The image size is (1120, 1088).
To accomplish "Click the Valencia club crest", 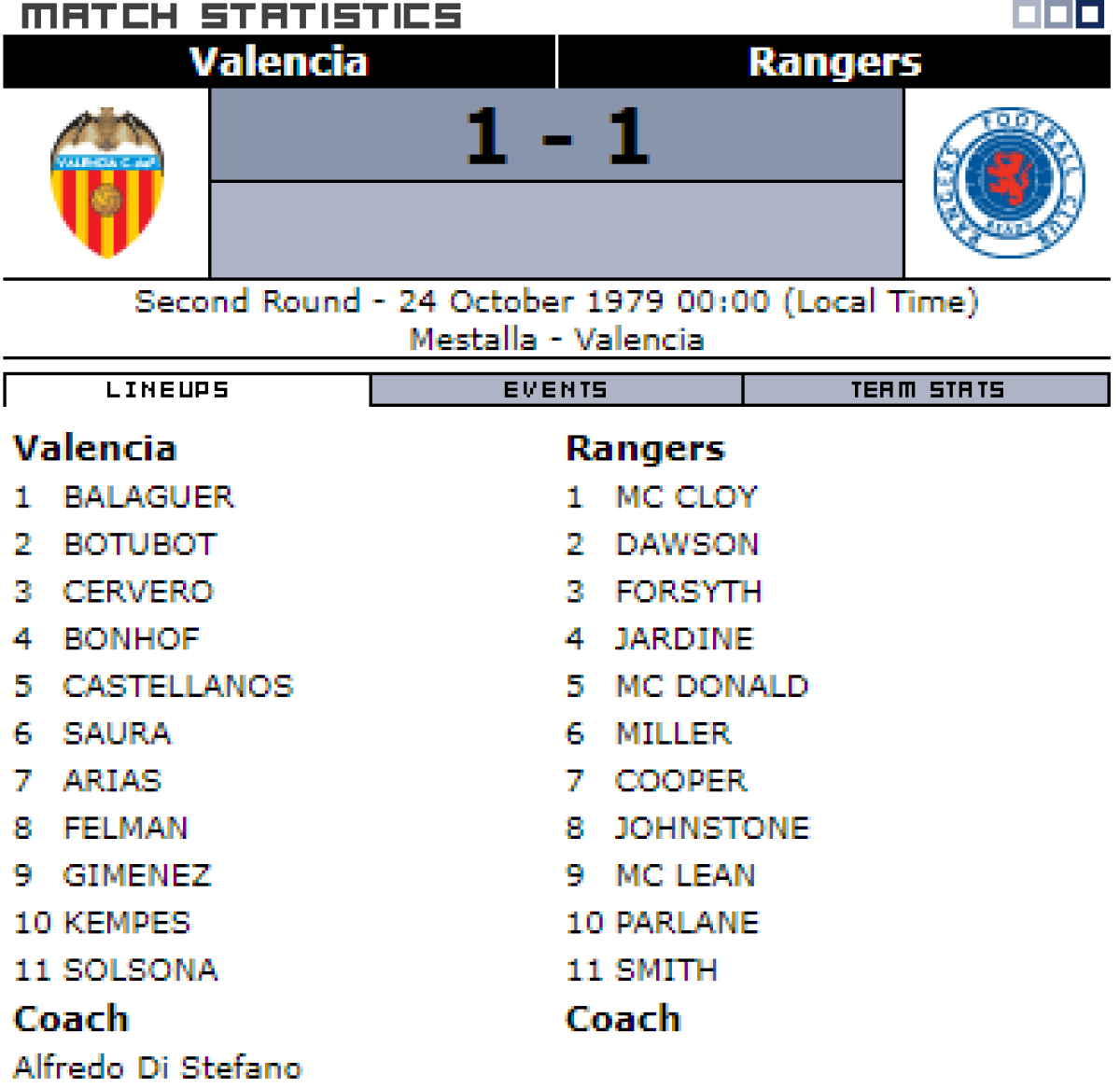I will 107,183.
